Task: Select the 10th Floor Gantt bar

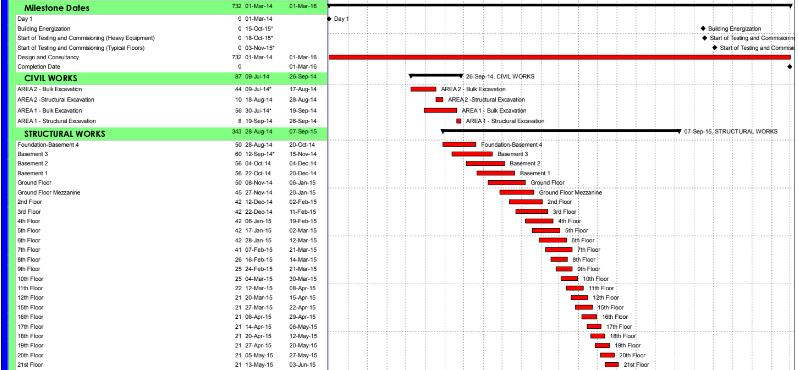Action: (x=569, y=278)
